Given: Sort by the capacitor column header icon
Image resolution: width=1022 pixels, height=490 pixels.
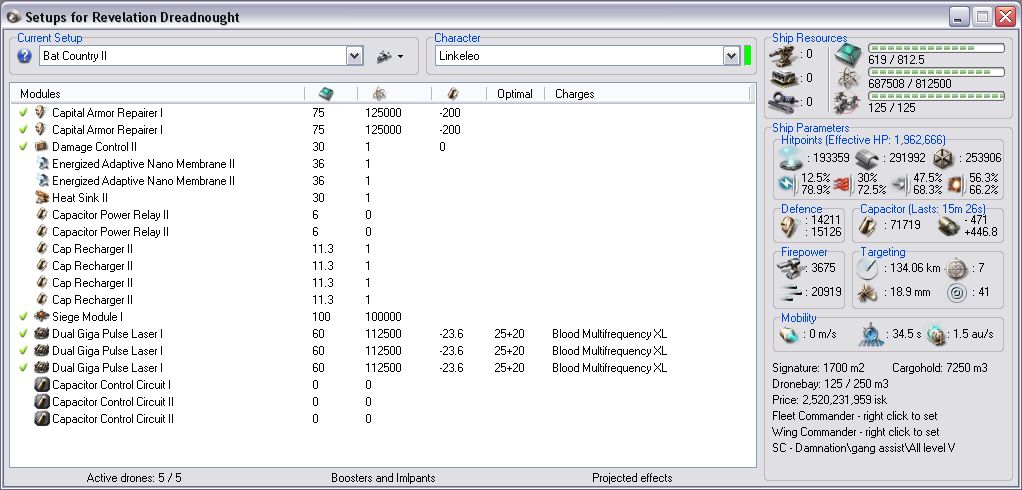Looking at the screenshot, I should click(453, 94).
